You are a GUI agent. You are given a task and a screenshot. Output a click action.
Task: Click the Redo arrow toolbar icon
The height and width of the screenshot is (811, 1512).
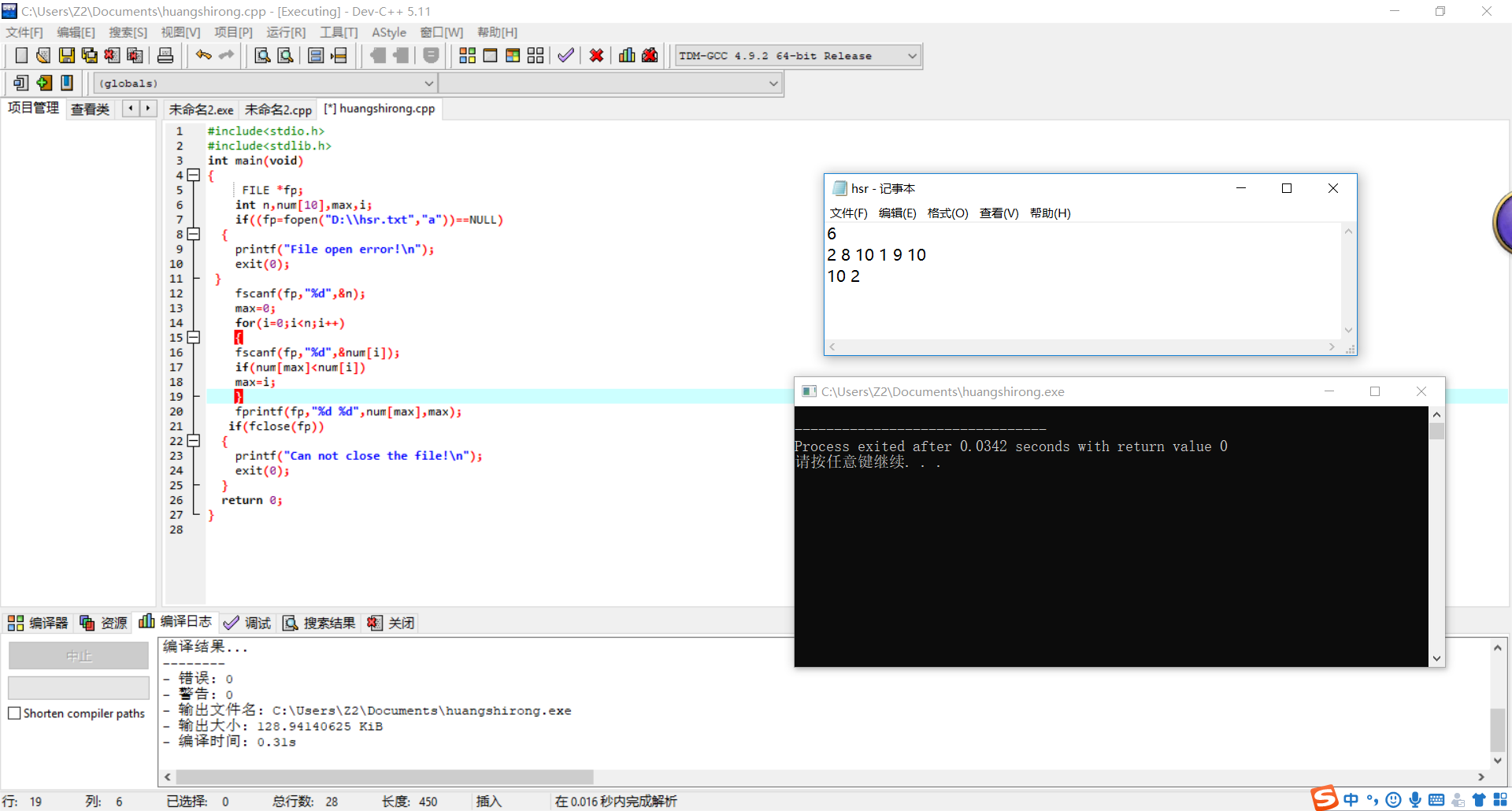click(x=227, y=55)
